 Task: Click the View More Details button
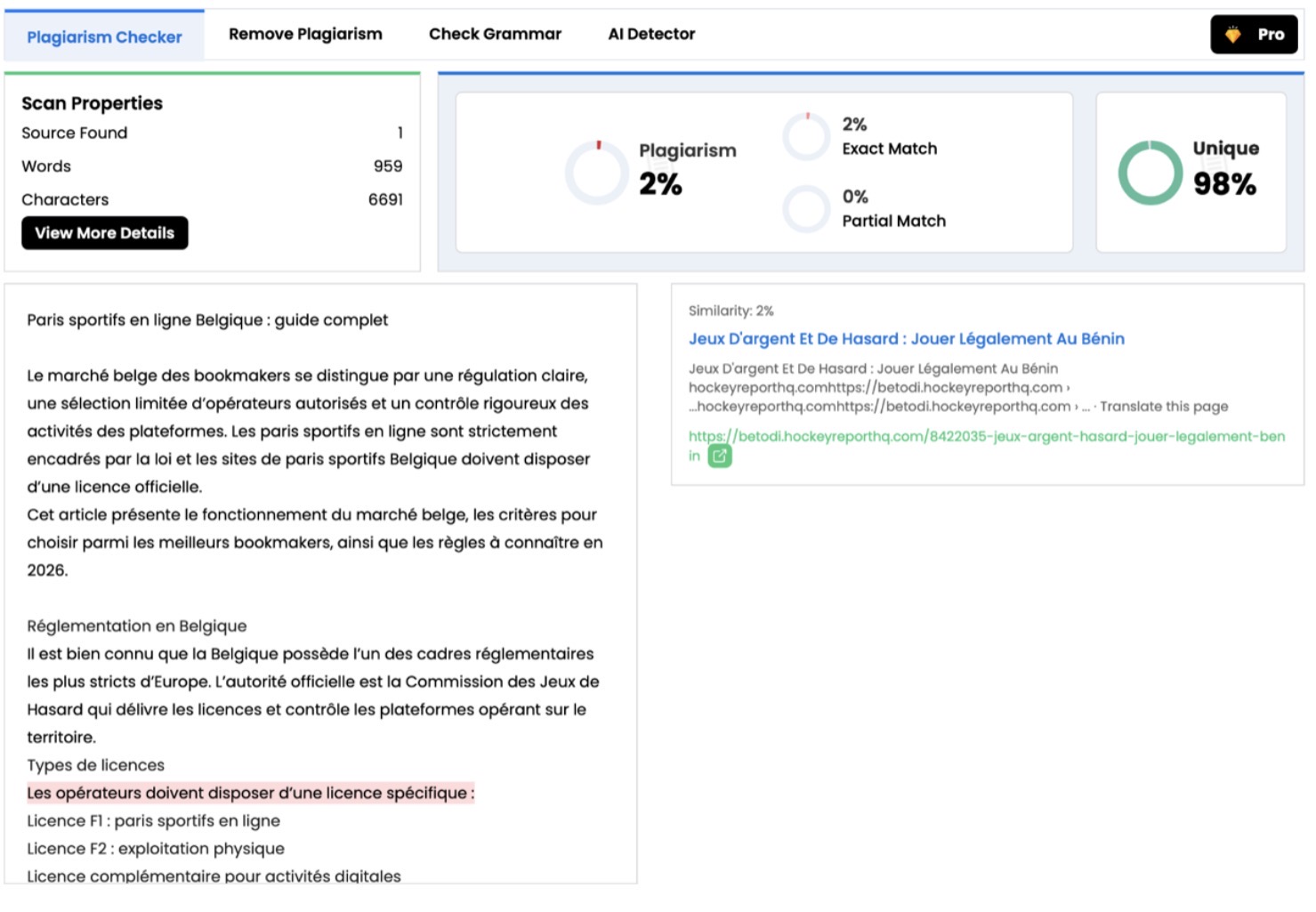point(105,233)
